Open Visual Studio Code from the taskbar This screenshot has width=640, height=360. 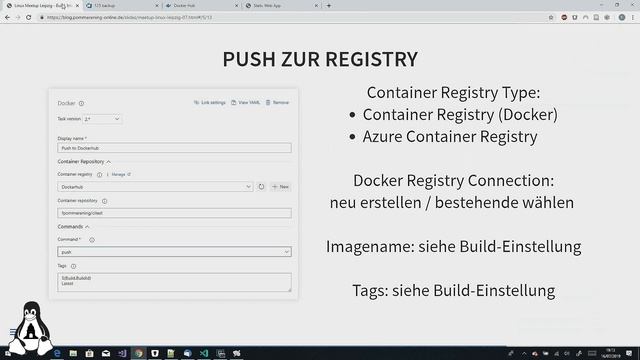(204, 353)
